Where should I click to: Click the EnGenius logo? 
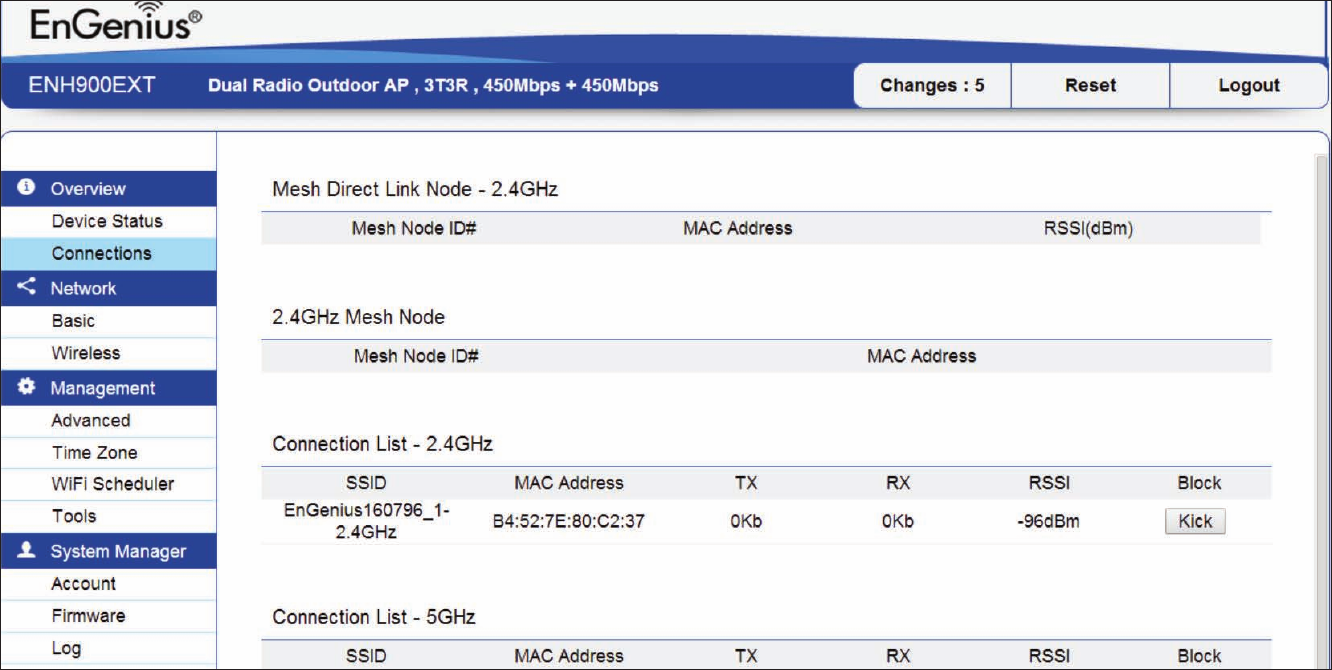tap(116, 23)
